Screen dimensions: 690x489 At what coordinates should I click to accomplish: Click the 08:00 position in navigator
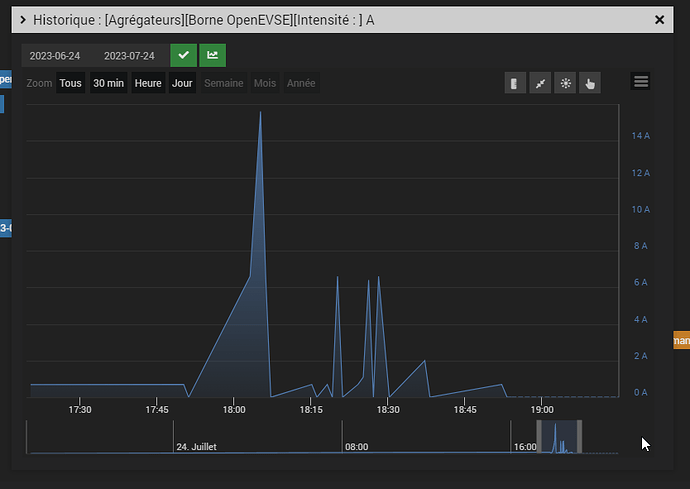356,447
